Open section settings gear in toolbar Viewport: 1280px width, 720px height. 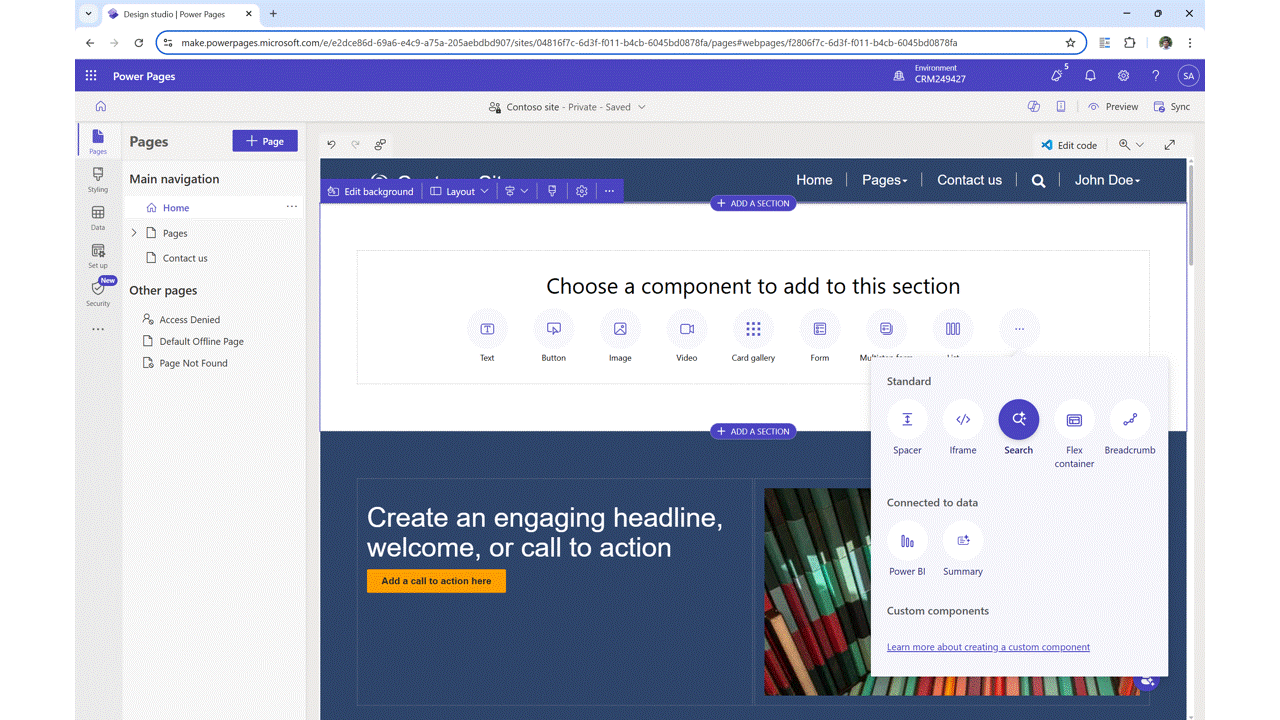(x=582, y=191)
